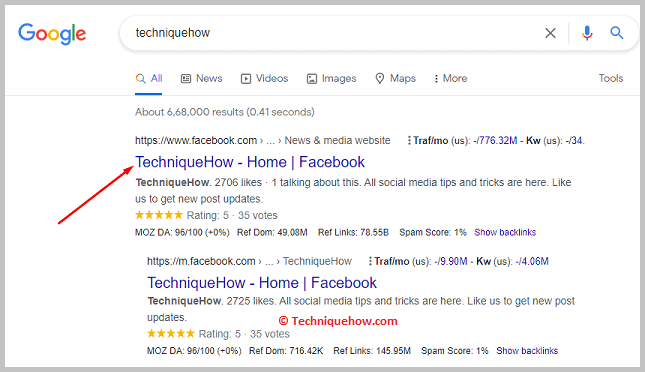
Task: Open the m.facebook.com TechniqueHow - Home | Facebook result
Action: pyautogui.click(x=262, y=283)
